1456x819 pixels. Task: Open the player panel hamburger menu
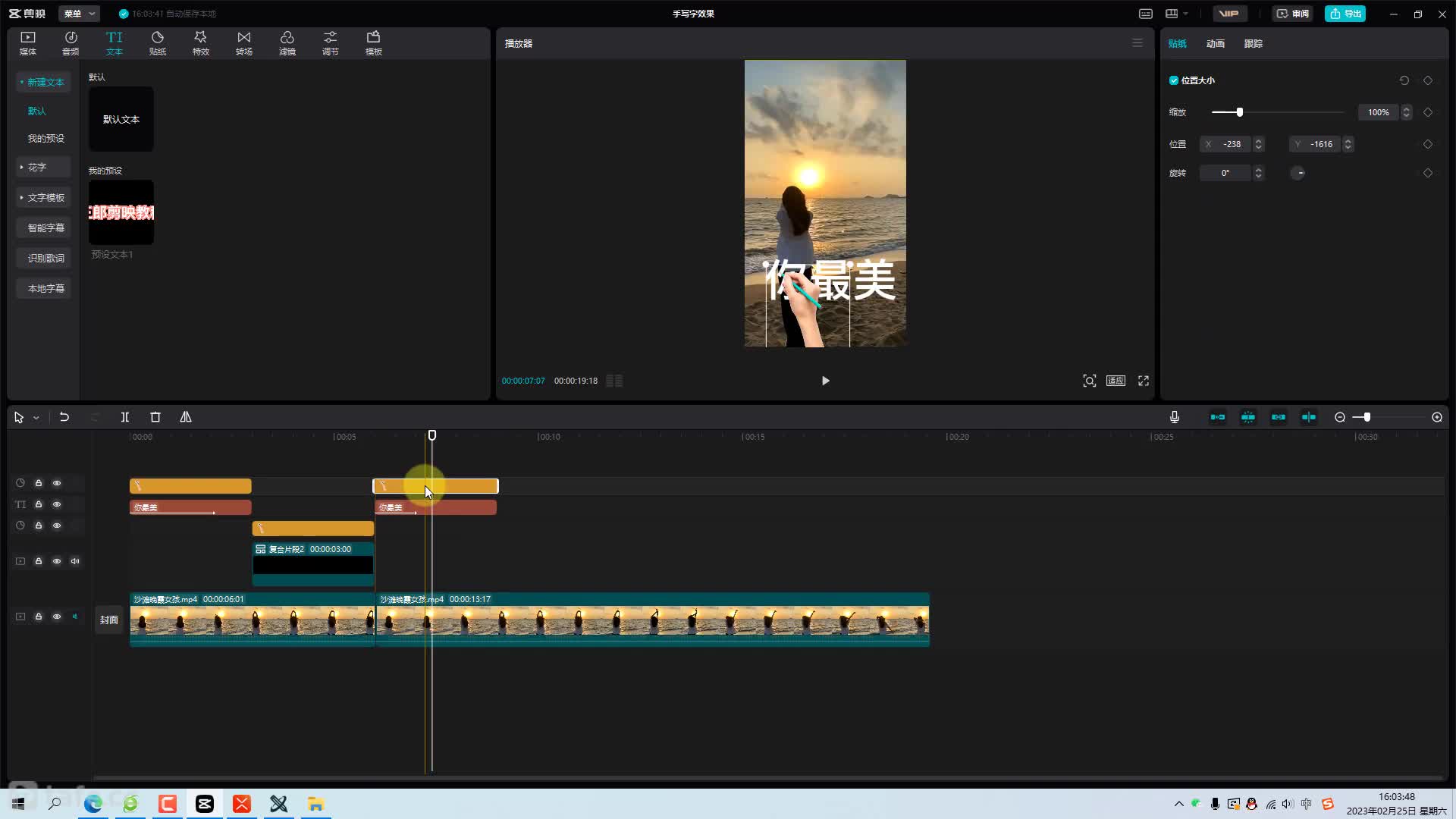pyautogui.click(x=1137, y=43)
